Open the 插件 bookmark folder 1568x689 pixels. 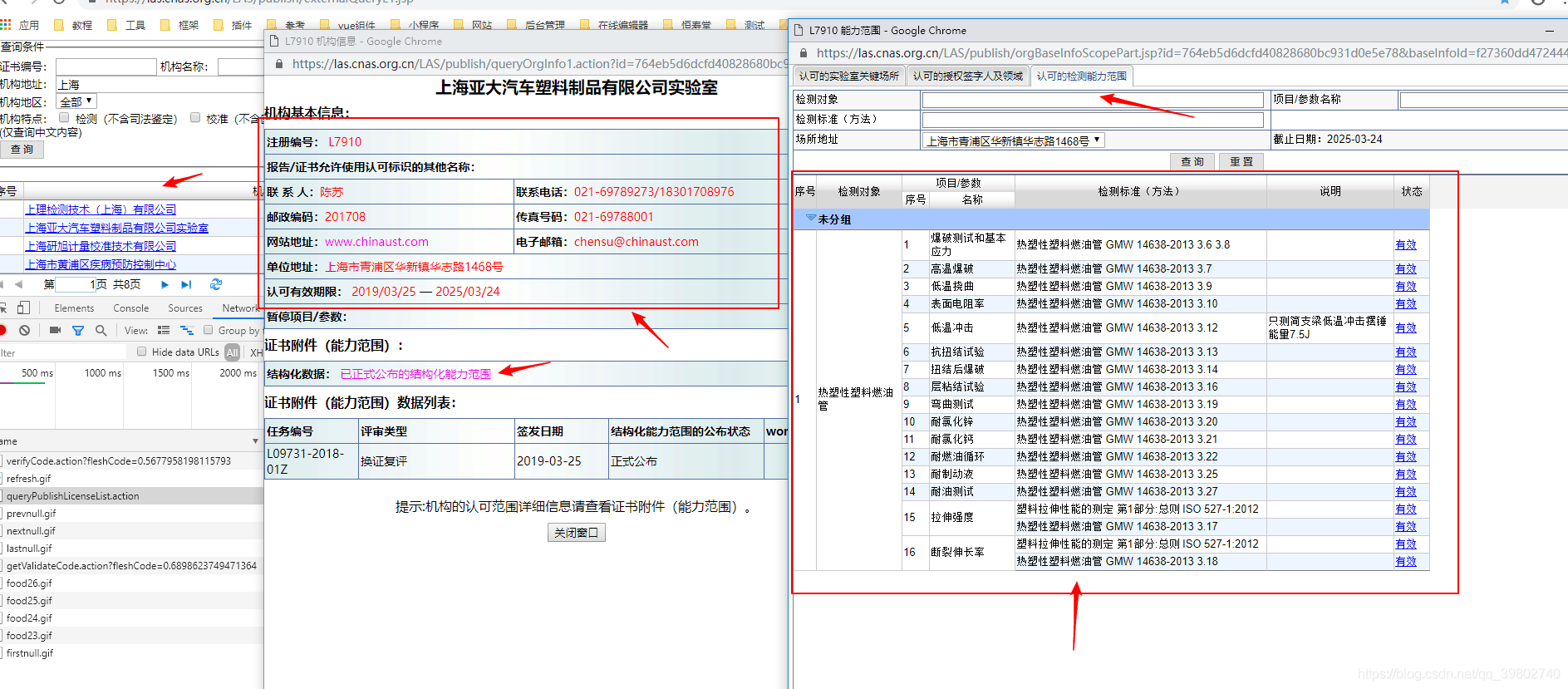233,26
